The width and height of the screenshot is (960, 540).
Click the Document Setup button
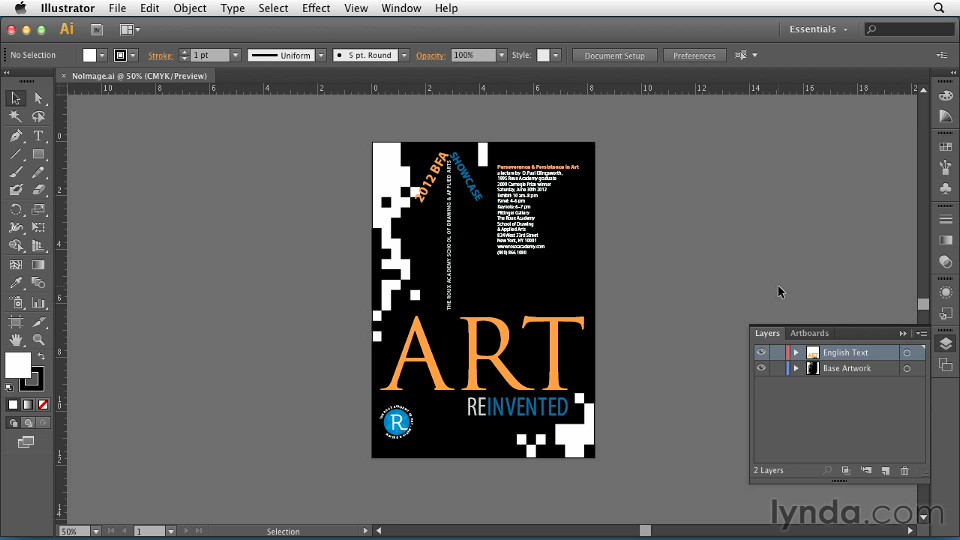614,56
